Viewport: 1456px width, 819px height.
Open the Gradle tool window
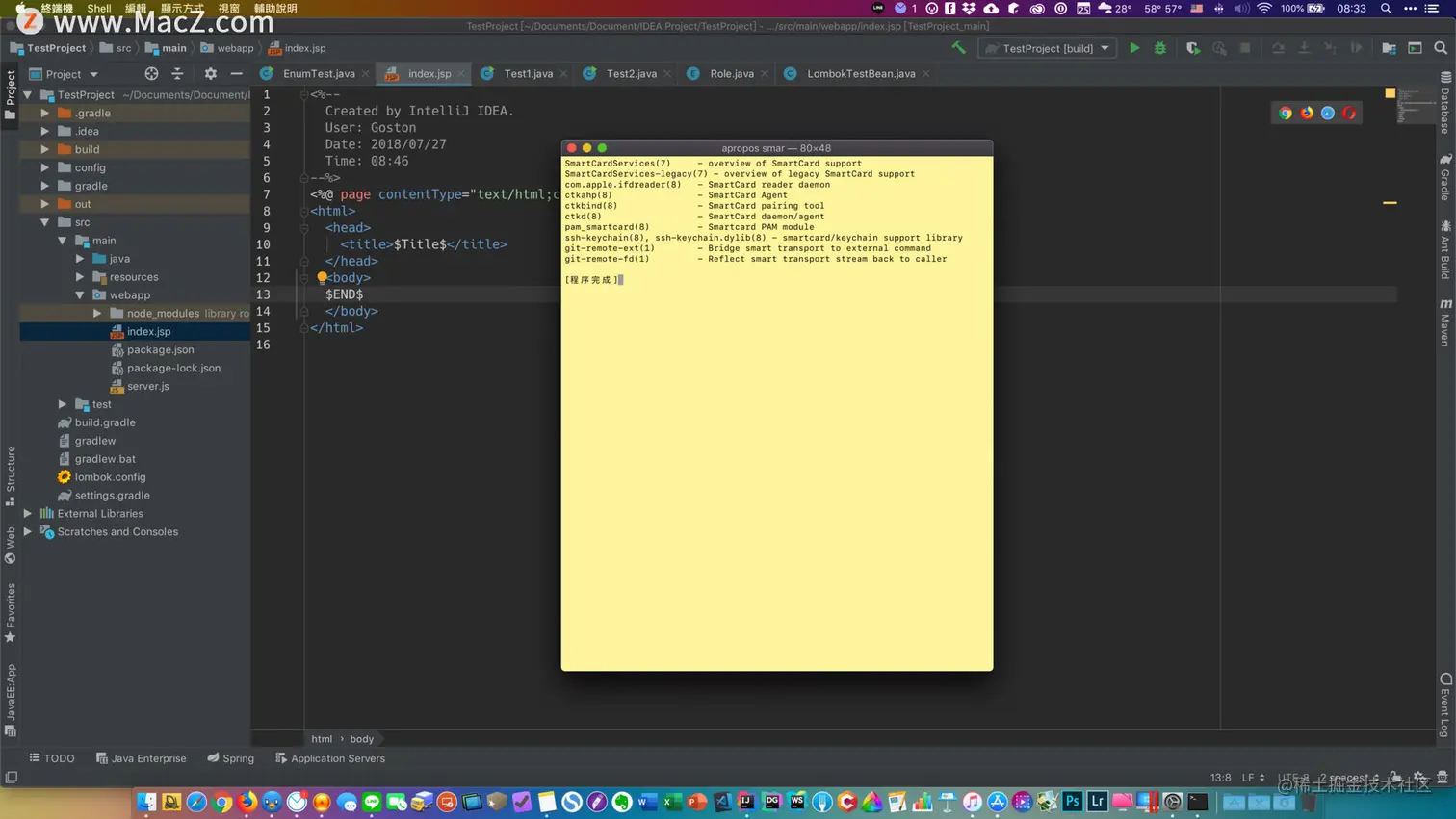tap(1445, 177)
